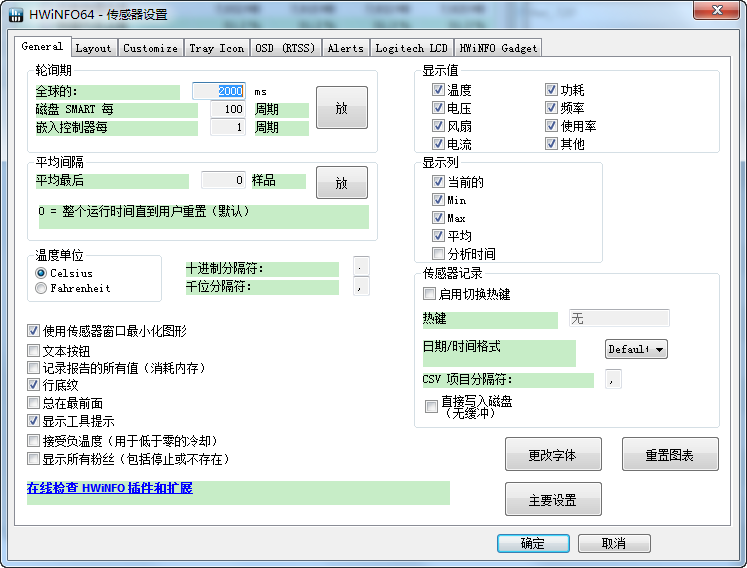Viewport: 747px width, 568px height.
Task: Select the General tab
Action: [x=42, y=46]
